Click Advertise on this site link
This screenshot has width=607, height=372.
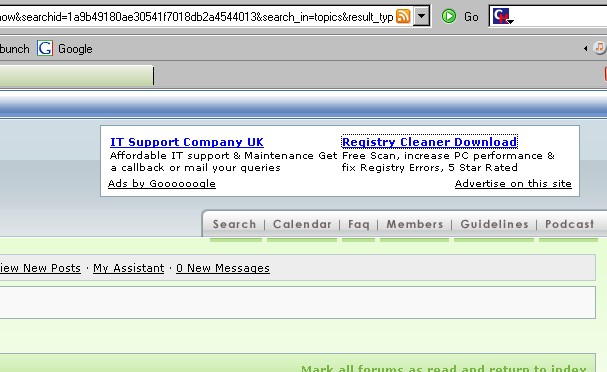(x=513, y=183)
